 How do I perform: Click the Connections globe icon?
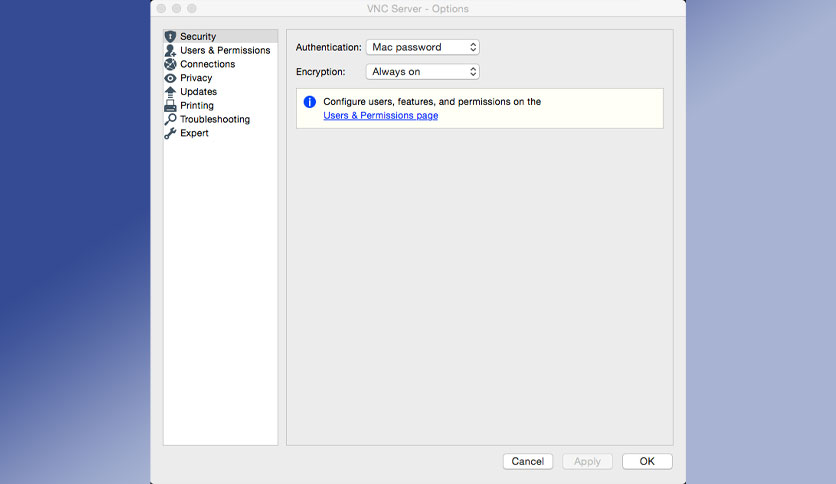coord(170,64)
